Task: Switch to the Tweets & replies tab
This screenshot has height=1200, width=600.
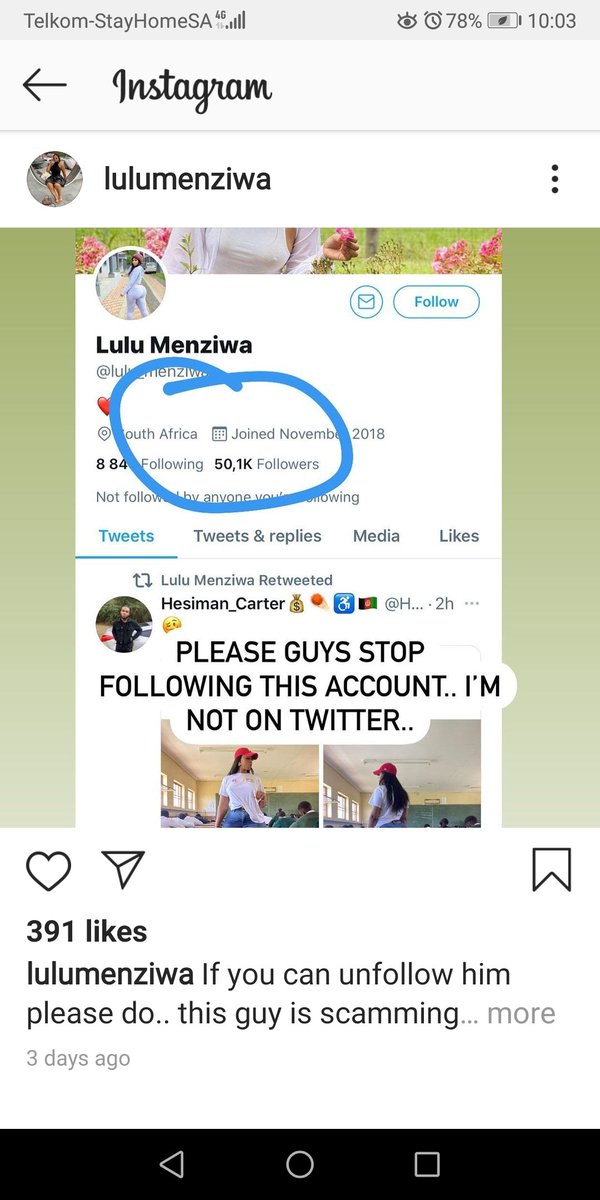Action: 257,536
